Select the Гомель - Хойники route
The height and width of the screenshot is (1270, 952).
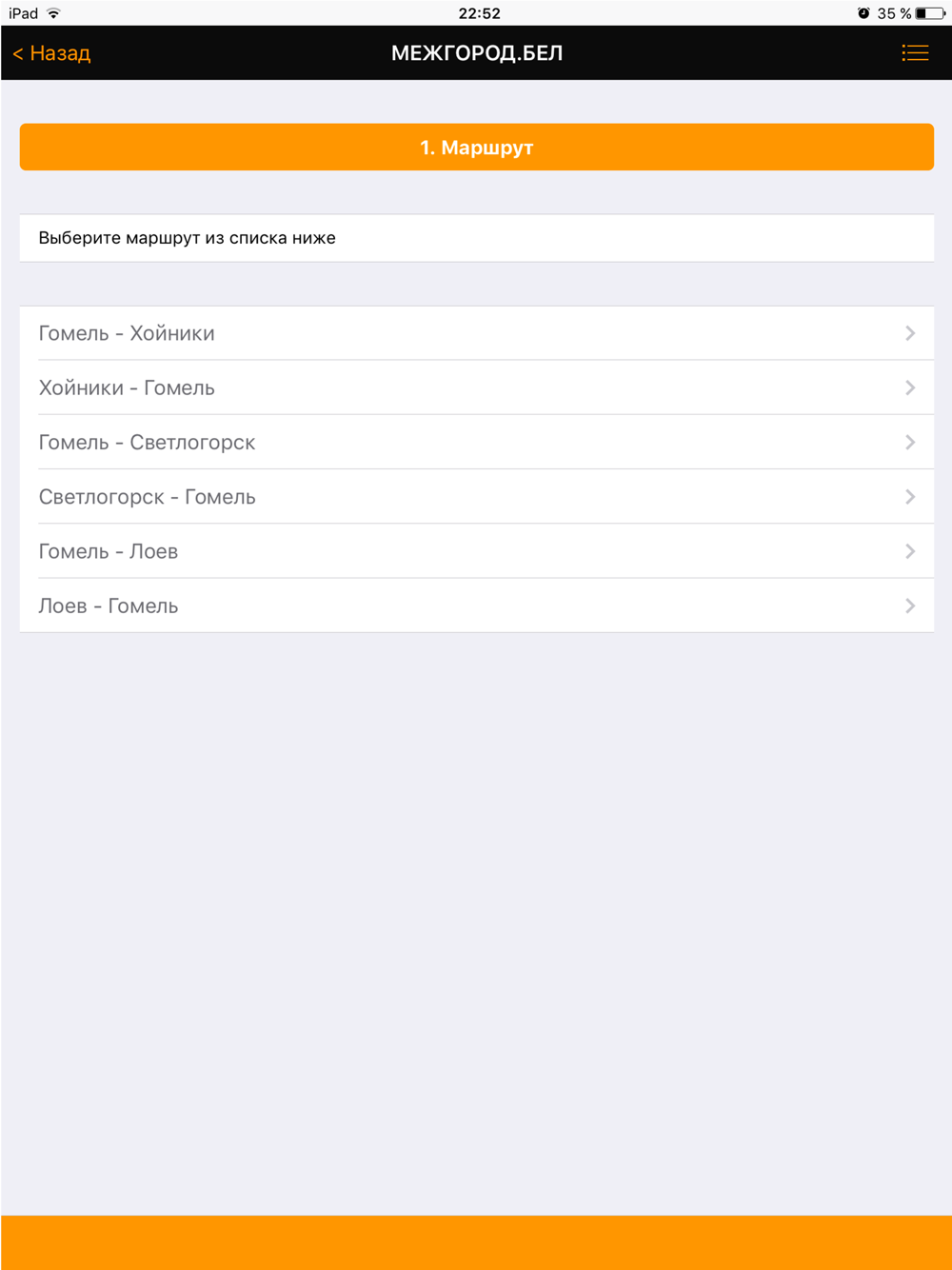pos(476,333)
